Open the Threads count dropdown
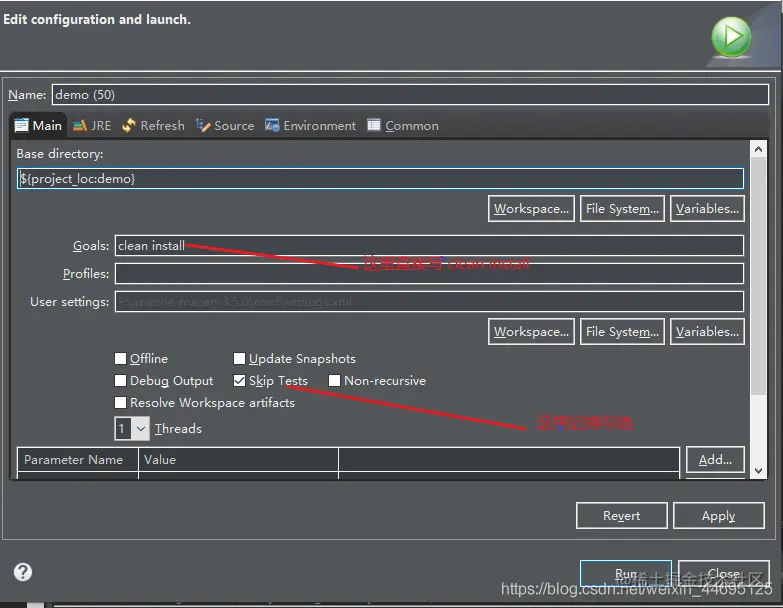Image resolution: width=783 pixels, height=608 pixels. [132, 428]
